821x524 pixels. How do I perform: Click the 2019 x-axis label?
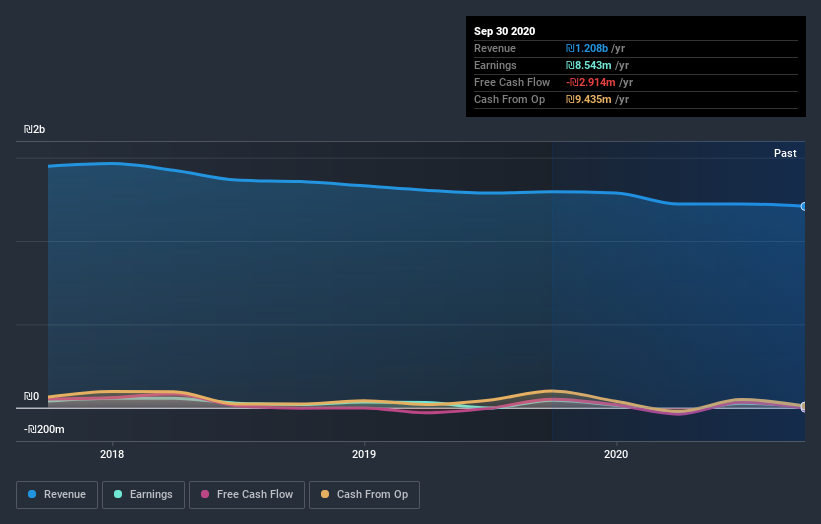(364, 454)
